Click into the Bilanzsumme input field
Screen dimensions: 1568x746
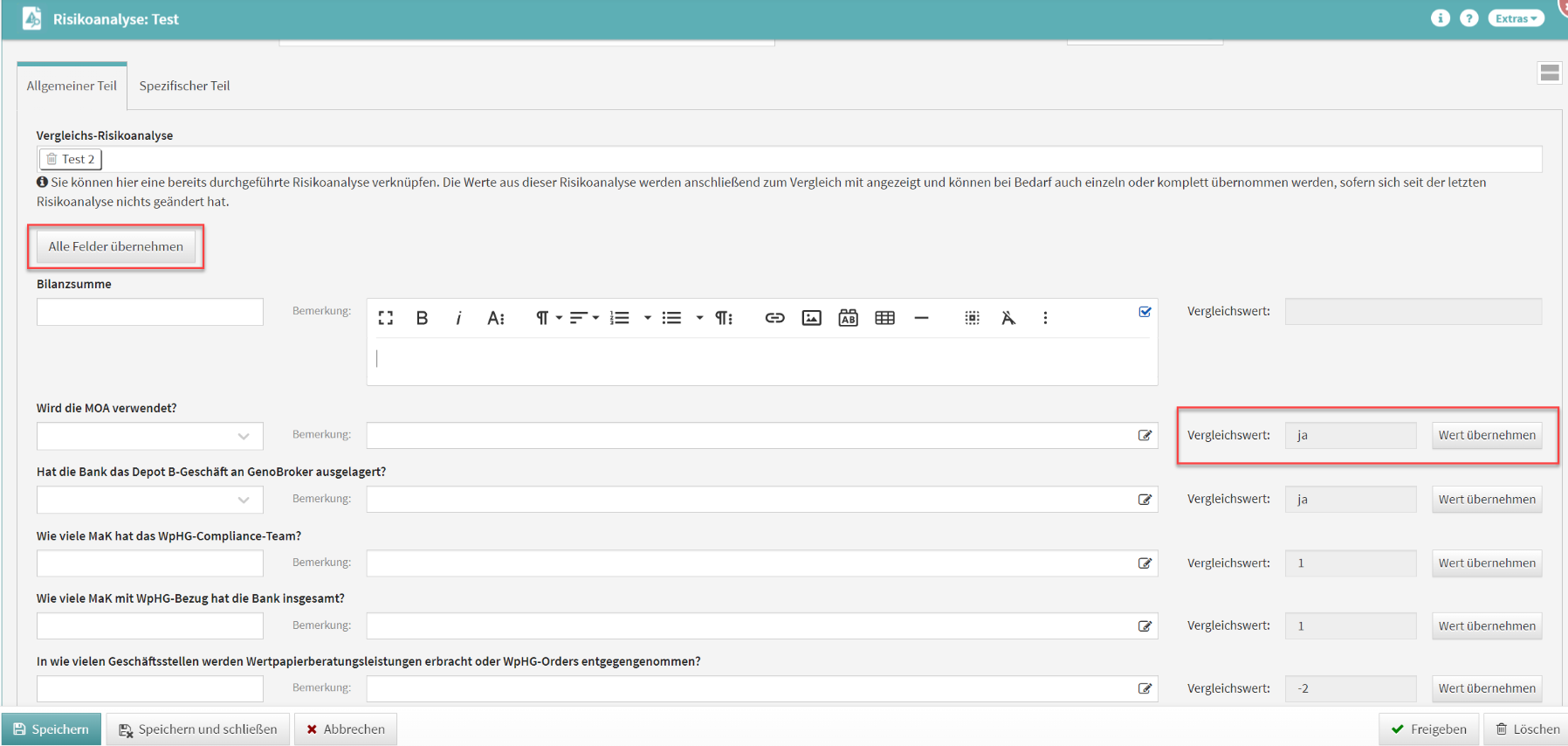click(x=149, y=312)
